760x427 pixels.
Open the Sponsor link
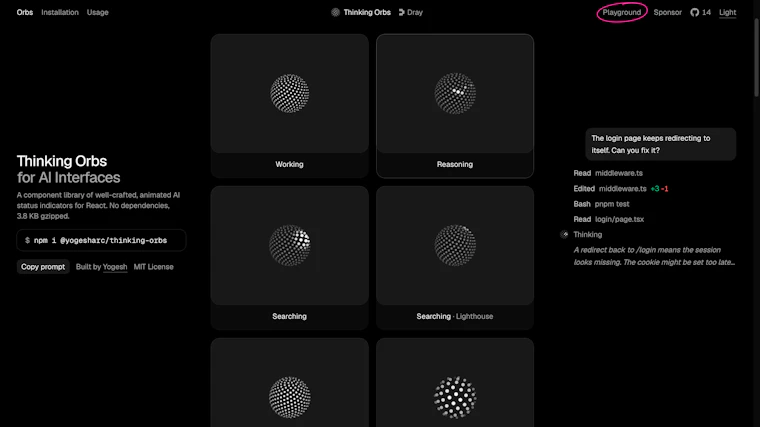(667, 12)
